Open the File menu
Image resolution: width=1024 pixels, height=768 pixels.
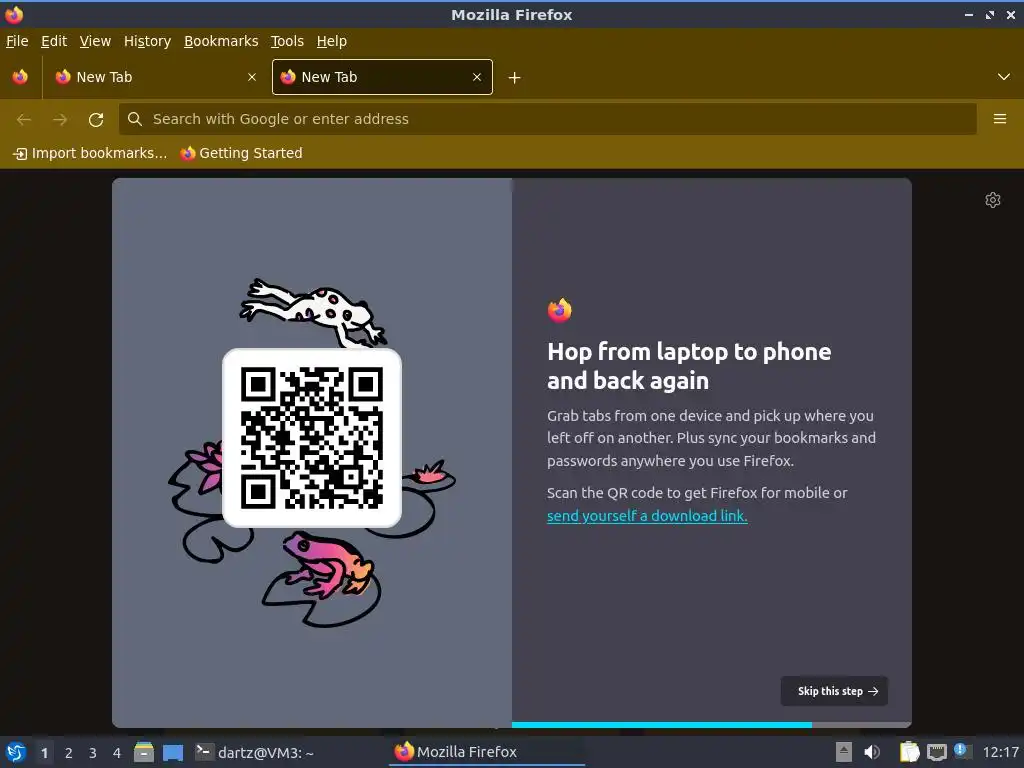17,41
